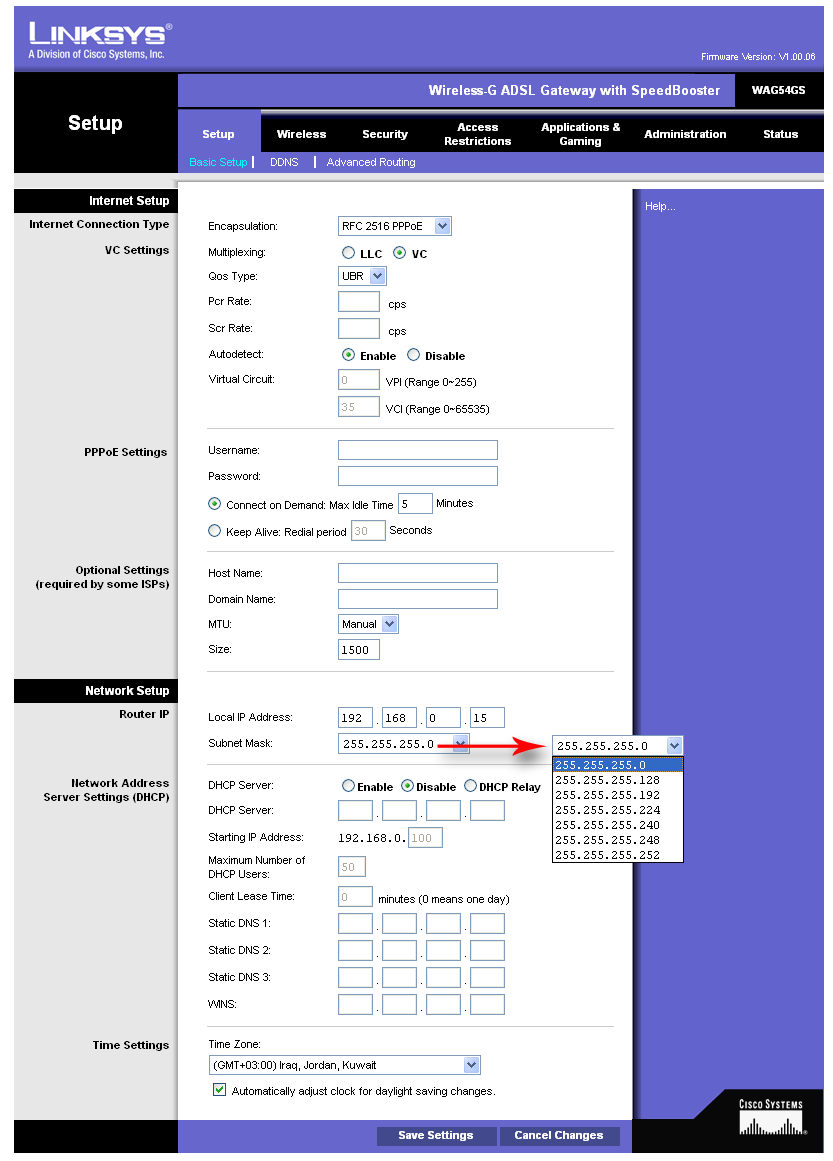Collapse the enlarged subnet mask dropdown arrow
Image resolution: width=833 pixels, height=1161 pixels.
[x=674, y=746]
